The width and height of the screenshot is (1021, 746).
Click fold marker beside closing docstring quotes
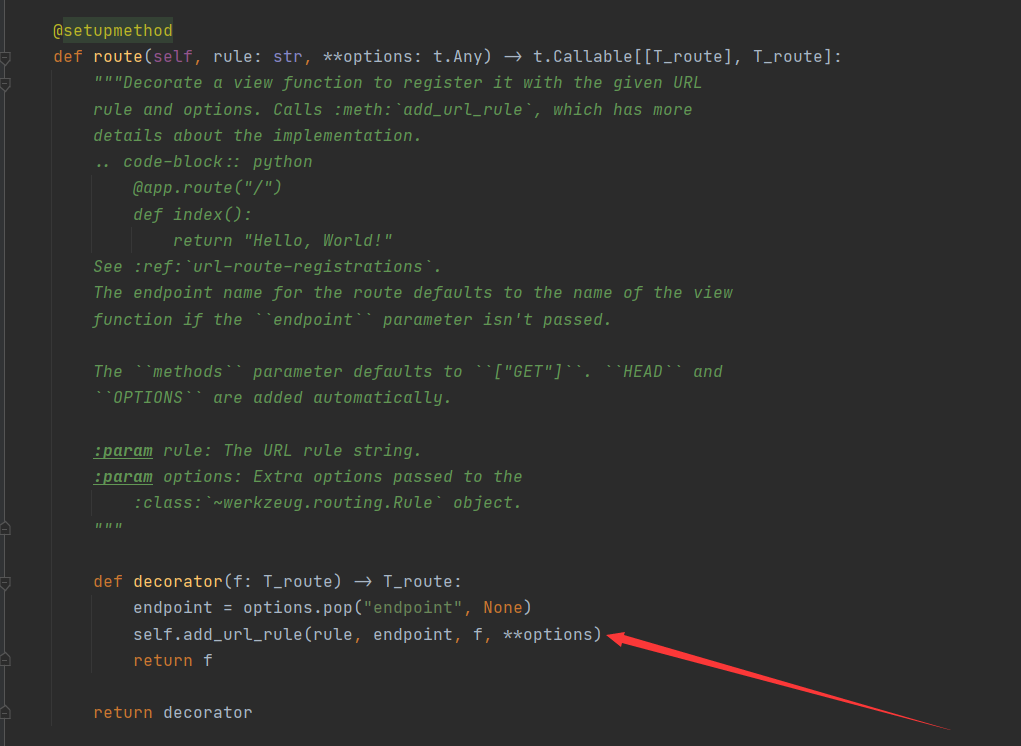[x=6, y=527]
